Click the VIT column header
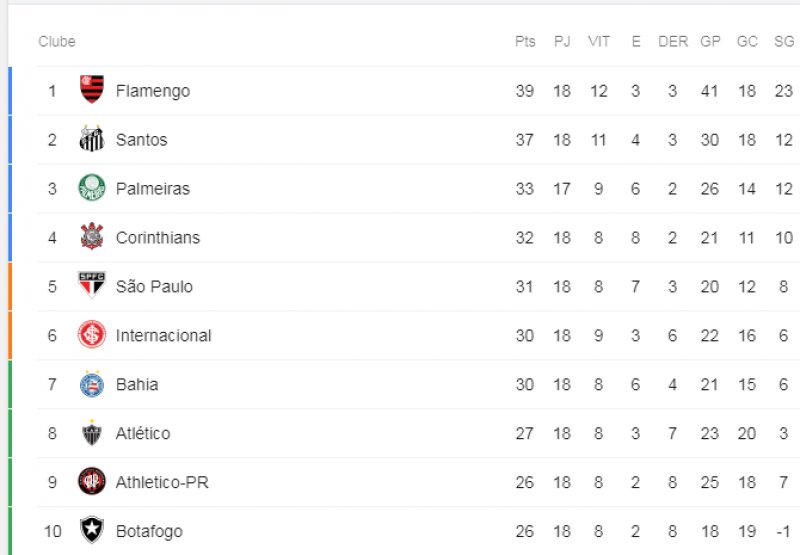Image resolution: width=800 pixels, height=555 pixels. [599, 41]
